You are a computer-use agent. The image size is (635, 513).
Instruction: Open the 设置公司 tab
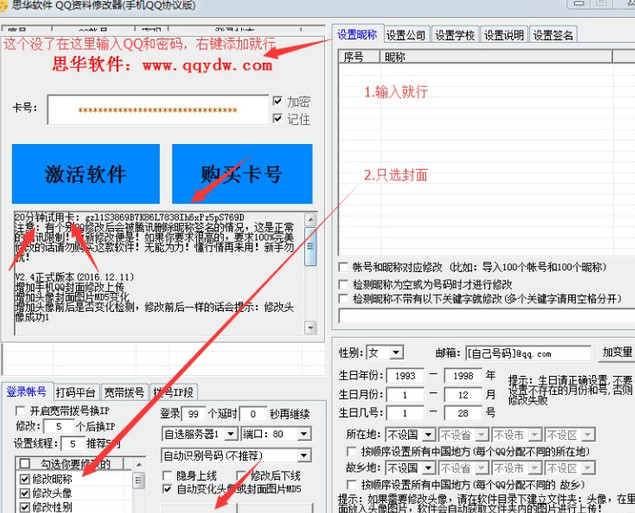[x=406, y=35]
